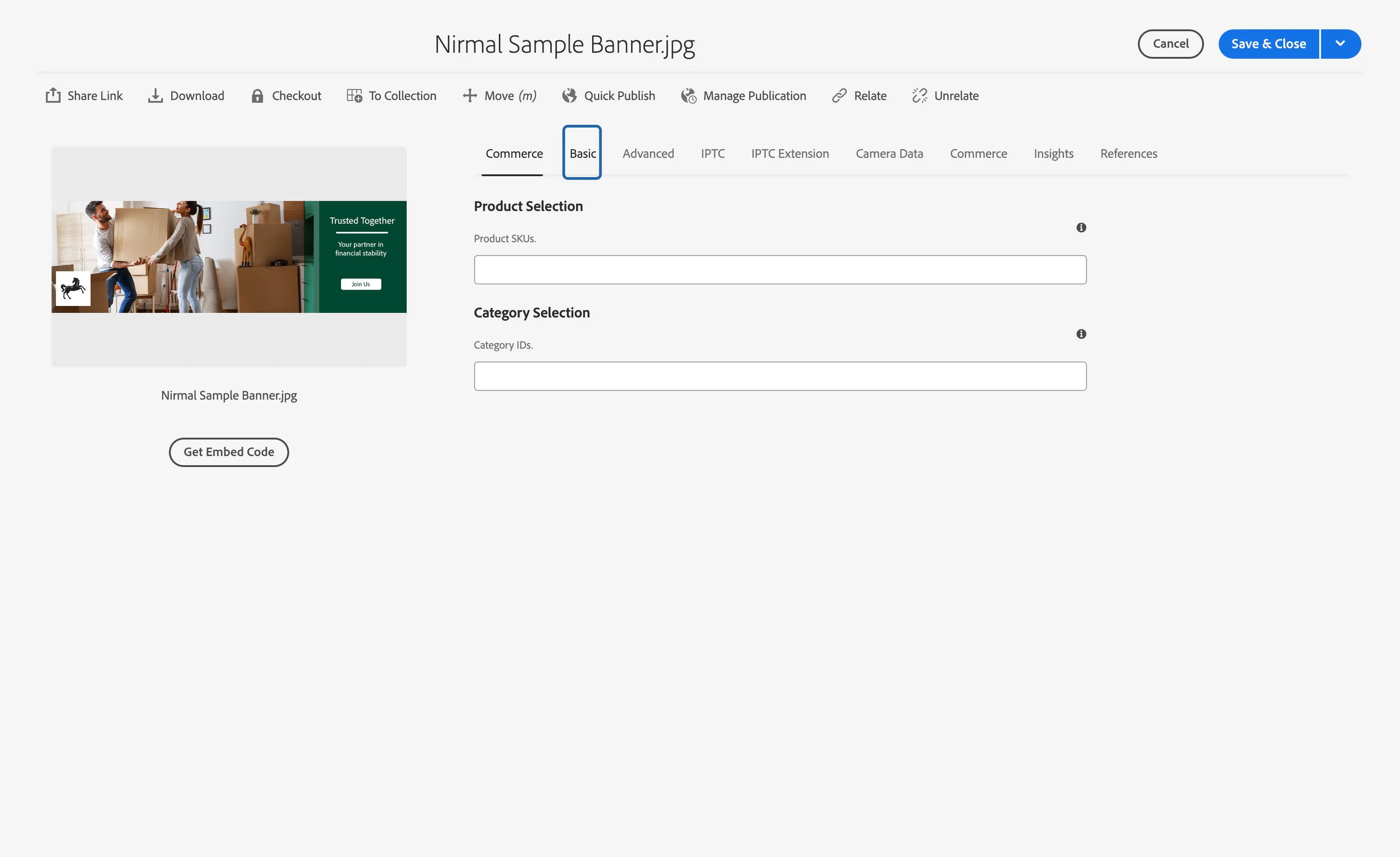The image size is (1400, 857).
Task: Click the To Collection icon
Action: (x=354, y=95)
